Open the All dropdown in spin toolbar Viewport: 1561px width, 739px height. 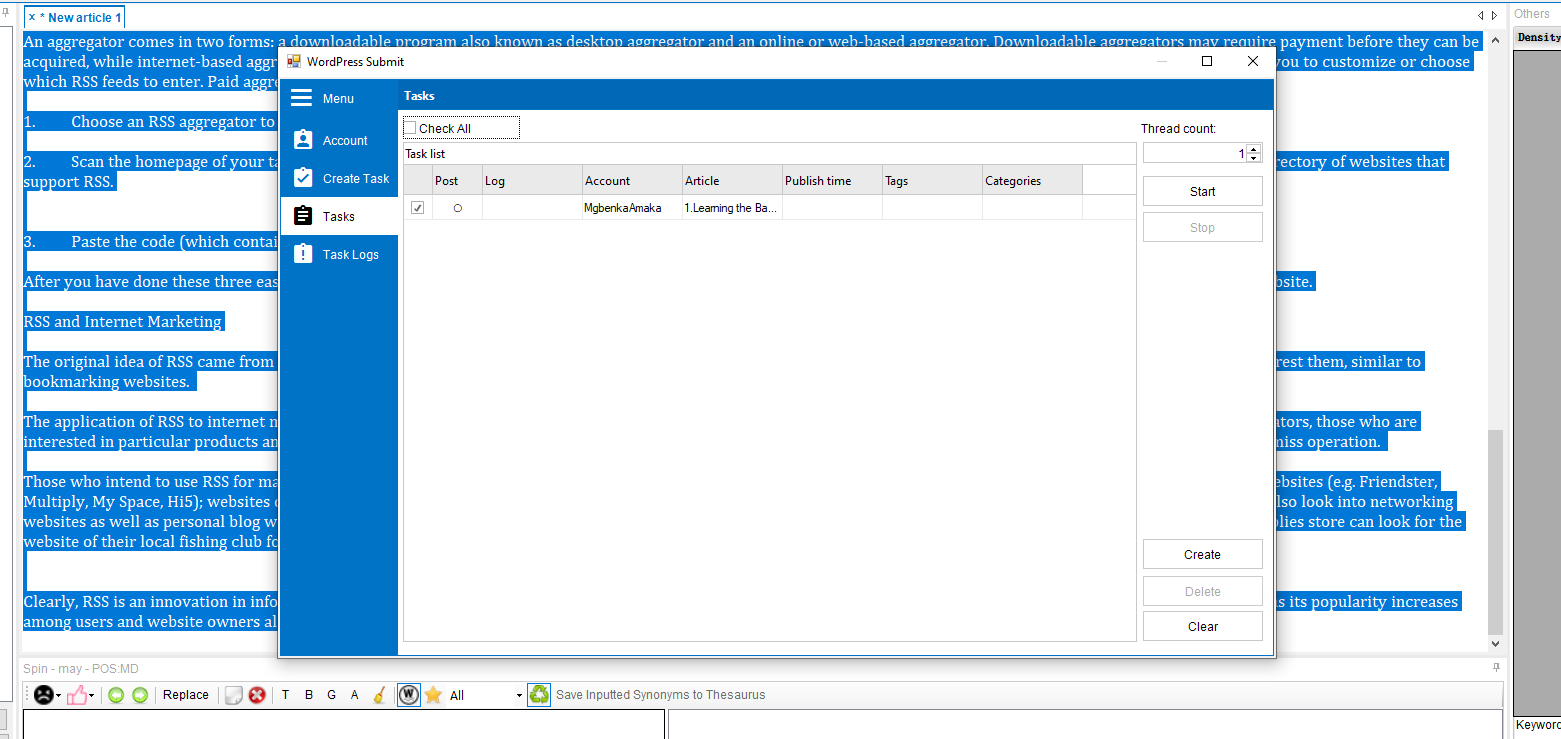pyautogui.click(x=519, y=695)
